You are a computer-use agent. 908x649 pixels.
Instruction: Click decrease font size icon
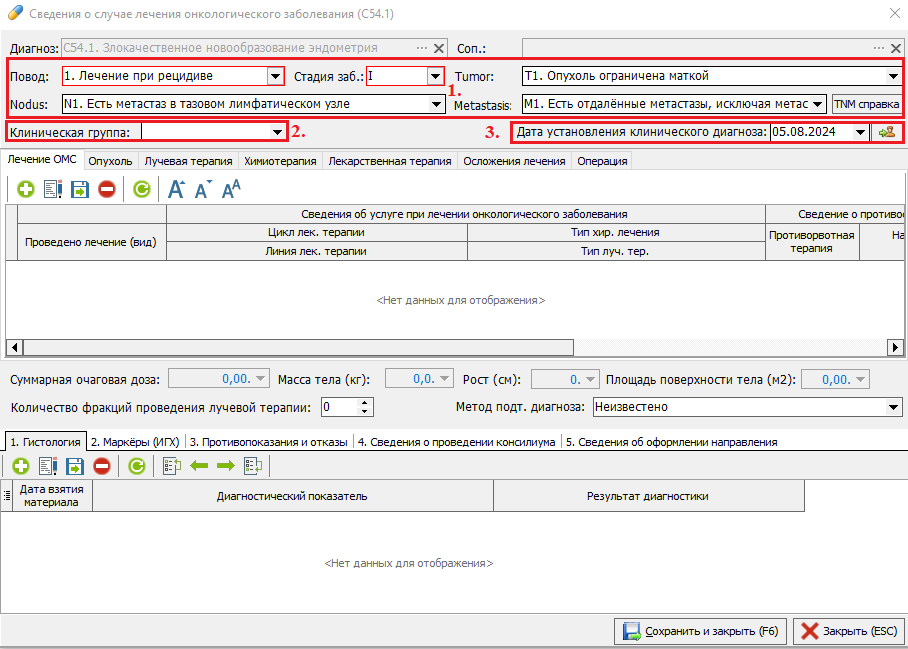[x=203, y=189]
